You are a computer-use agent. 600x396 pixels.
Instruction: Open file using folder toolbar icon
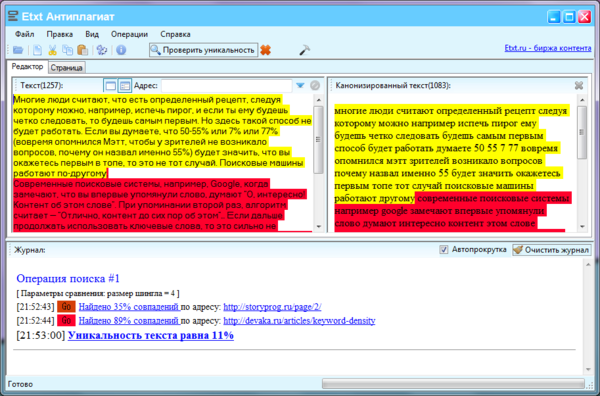click(18, 50)
